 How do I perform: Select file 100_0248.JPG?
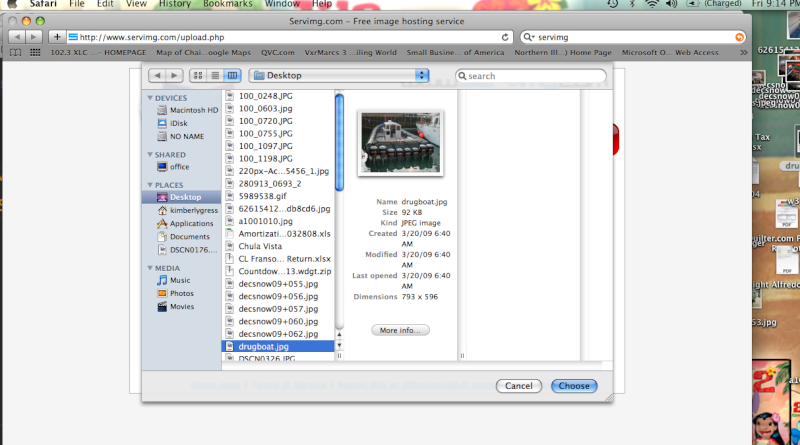tap(279, 96)
